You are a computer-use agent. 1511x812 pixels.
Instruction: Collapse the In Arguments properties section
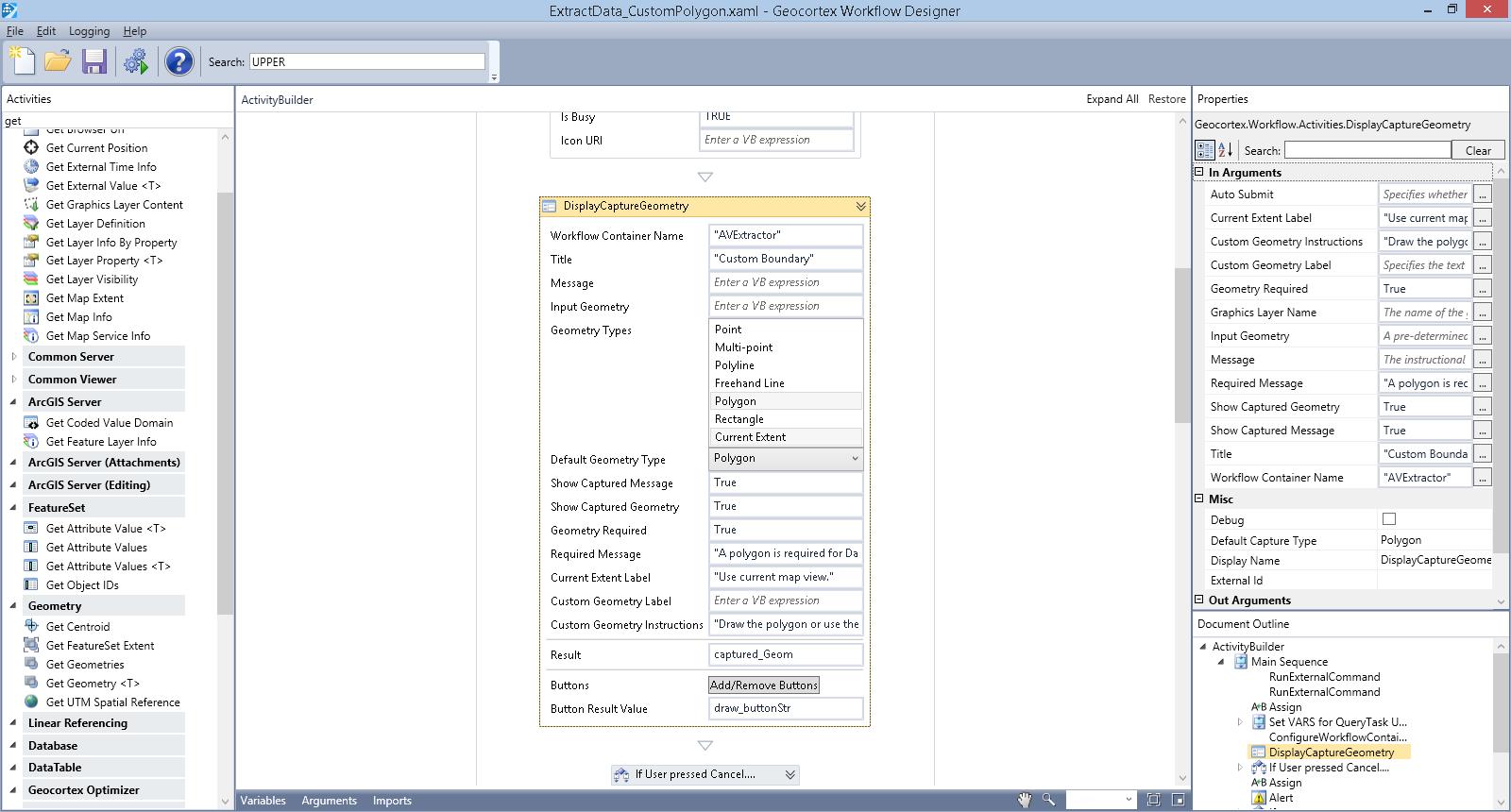click(x=1199, y=172)
